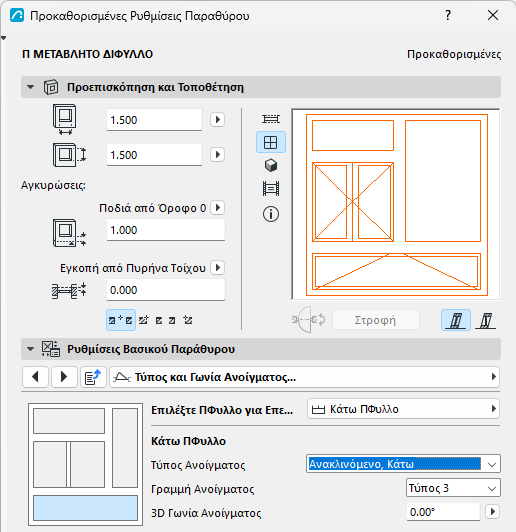Click the 3D opening angle field 0.00°
Screen dimensions: 516x532
443,512
